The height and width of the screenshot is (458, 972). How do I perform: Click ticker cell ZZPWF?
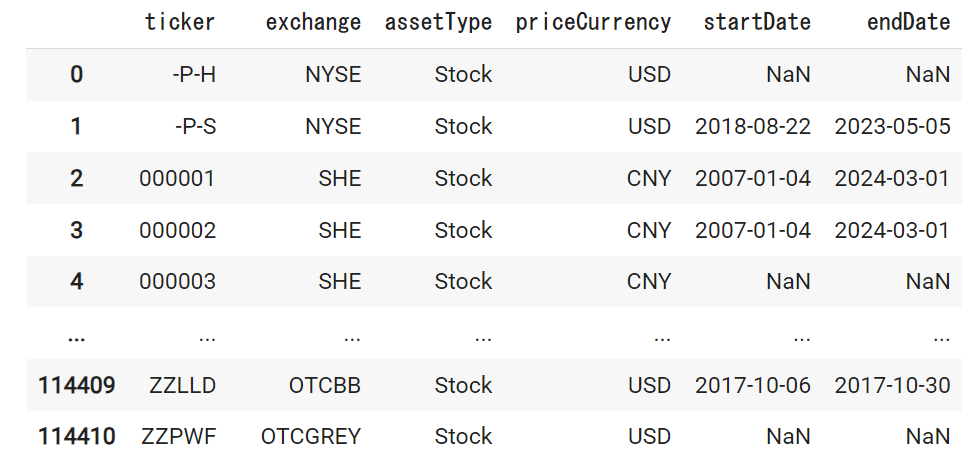[x=179, y=436]
